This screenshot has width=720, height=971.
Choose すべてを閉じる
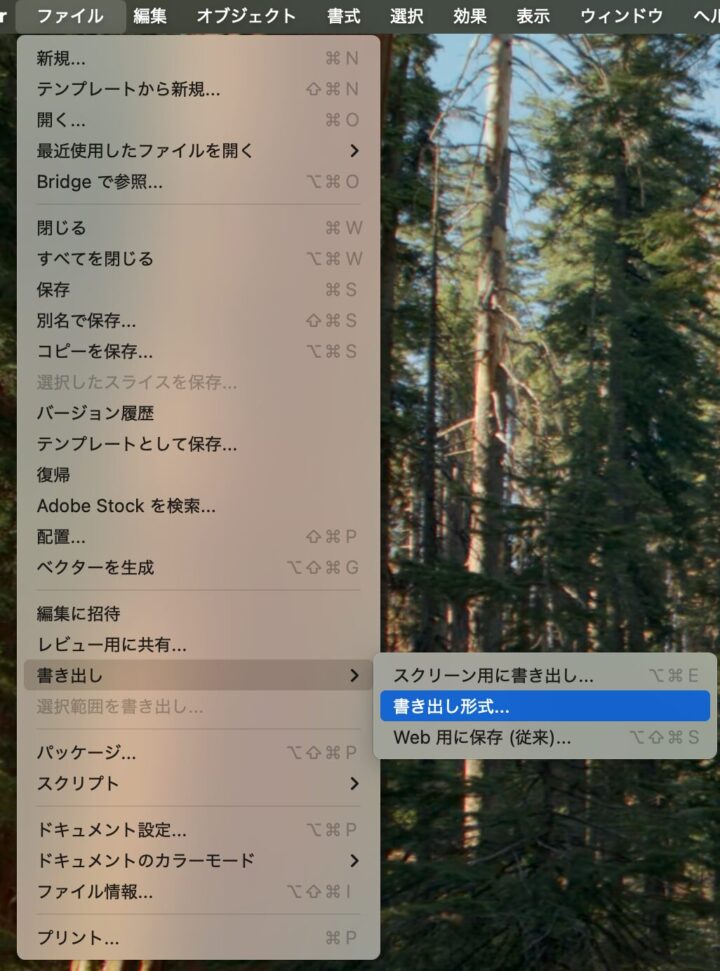pos(198,259)
